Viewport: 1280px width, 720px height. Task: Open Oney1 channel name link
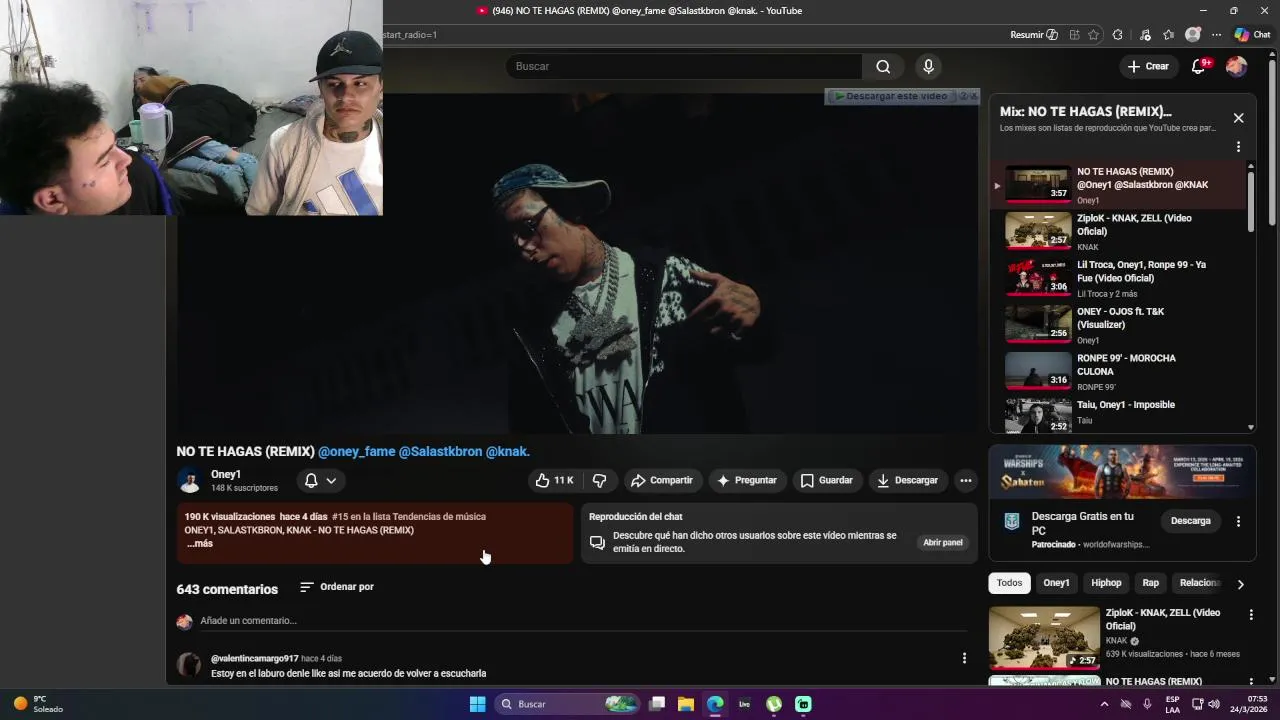point(226,474)
